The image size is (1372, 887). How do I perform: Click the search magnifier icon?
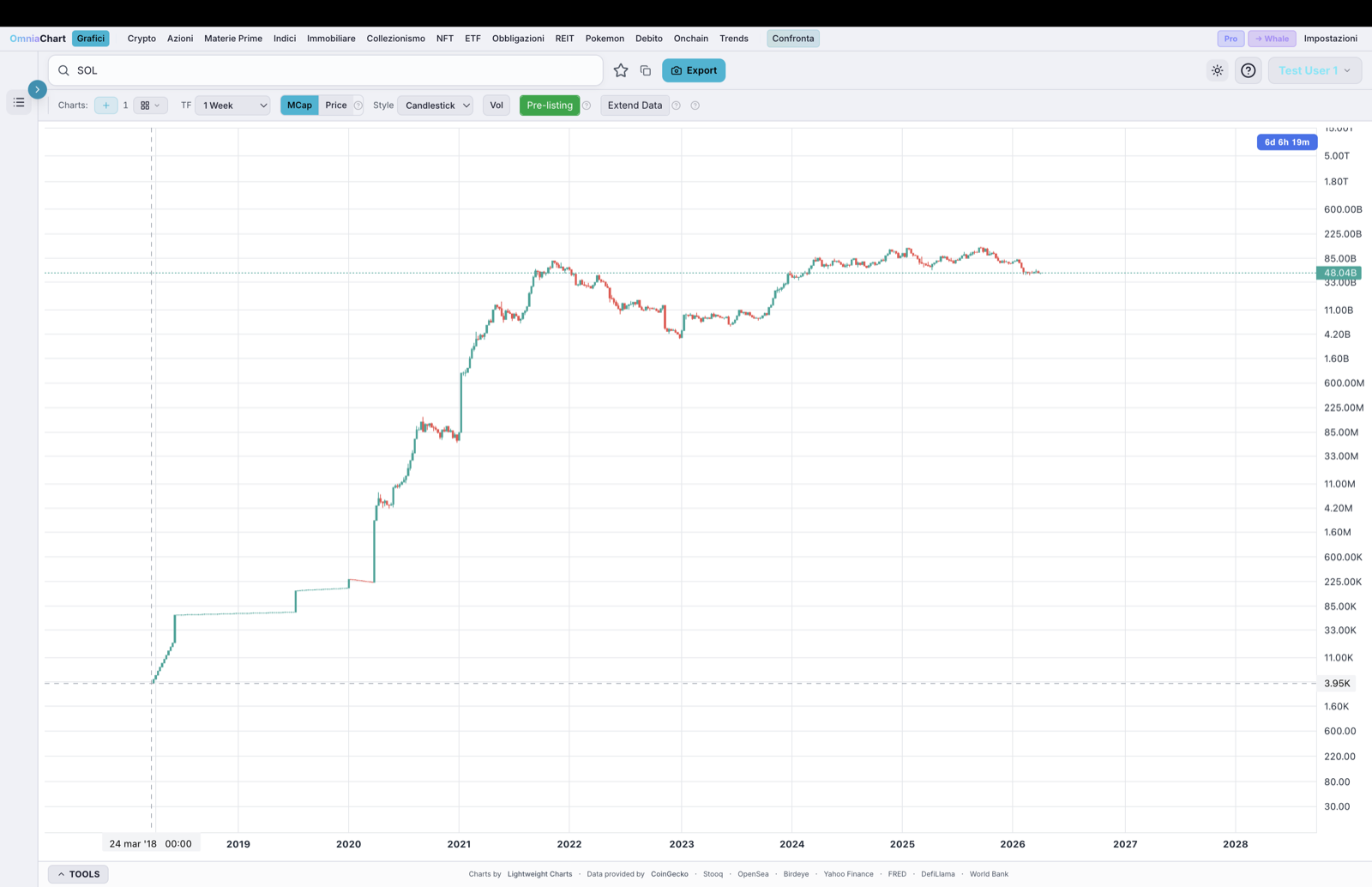click(x=63, y=70)
